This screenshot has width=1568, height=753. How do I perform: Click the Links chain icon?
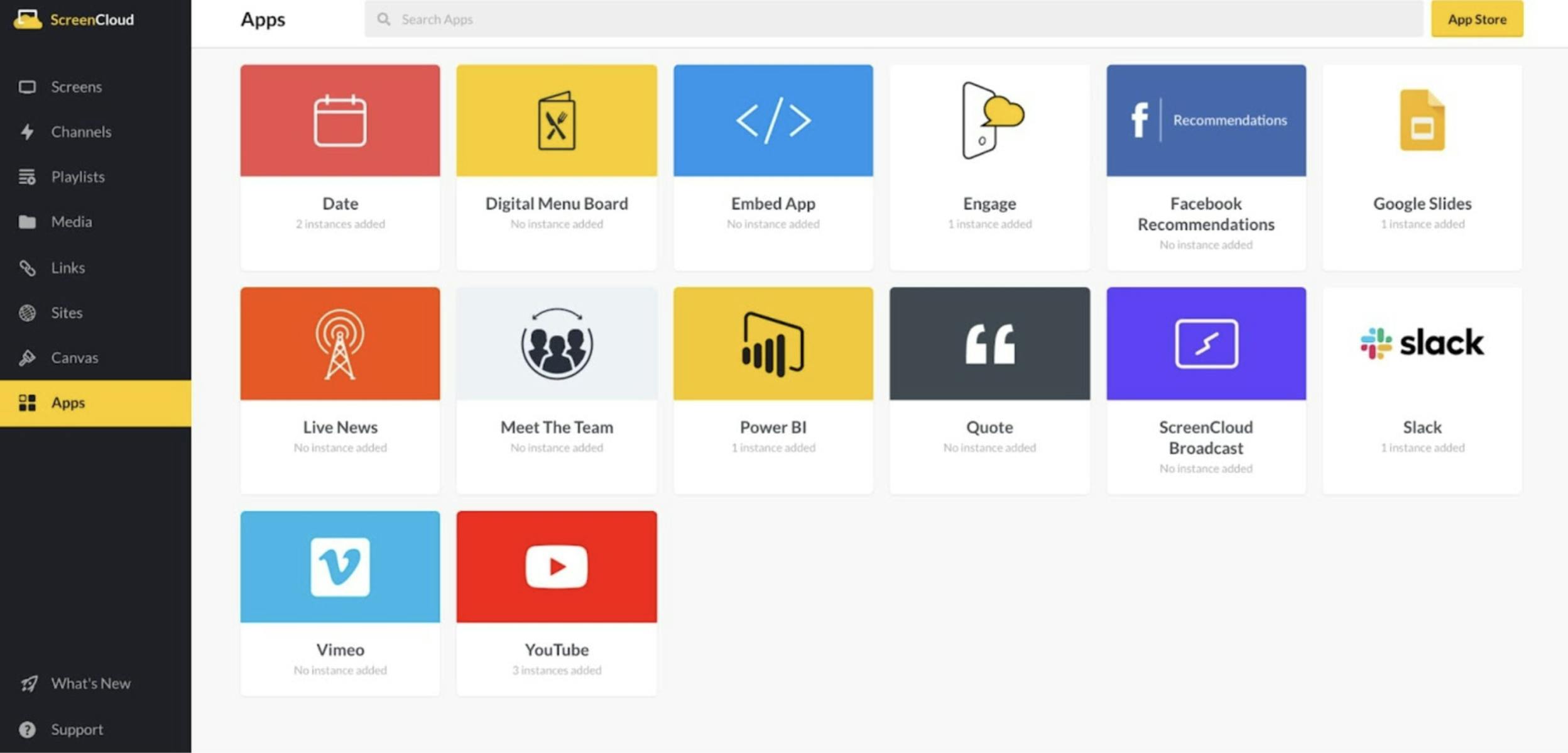pyautogui.click(x=27, y=268)
